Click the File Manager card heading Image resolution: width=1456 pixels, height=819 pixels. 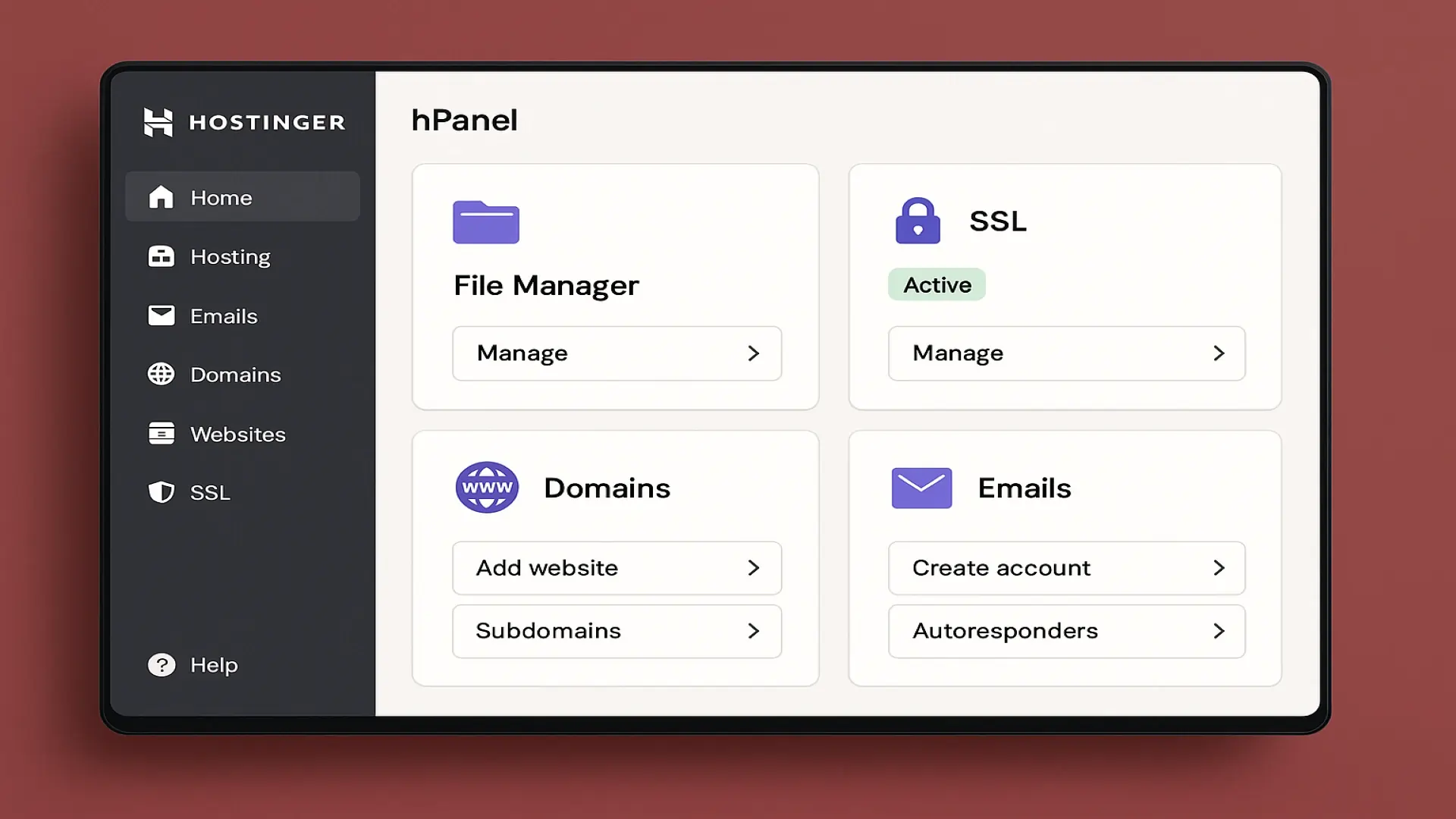click(x=546, y=286)
